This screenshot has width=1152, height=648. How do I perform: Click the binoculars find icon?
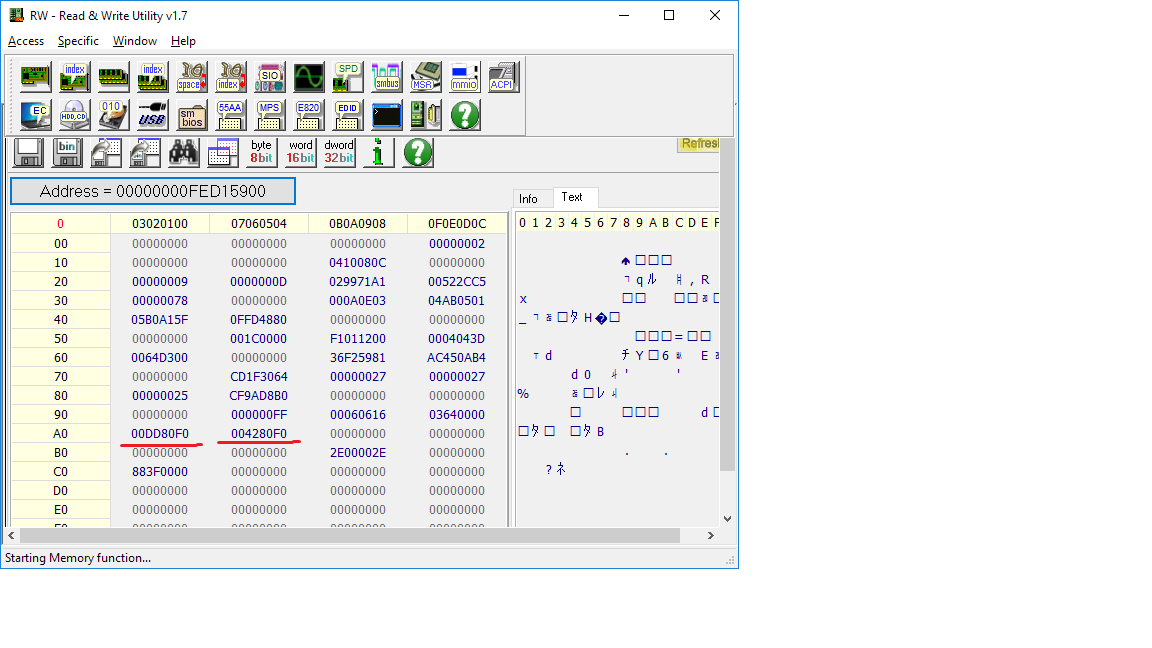tap(183, 152)
